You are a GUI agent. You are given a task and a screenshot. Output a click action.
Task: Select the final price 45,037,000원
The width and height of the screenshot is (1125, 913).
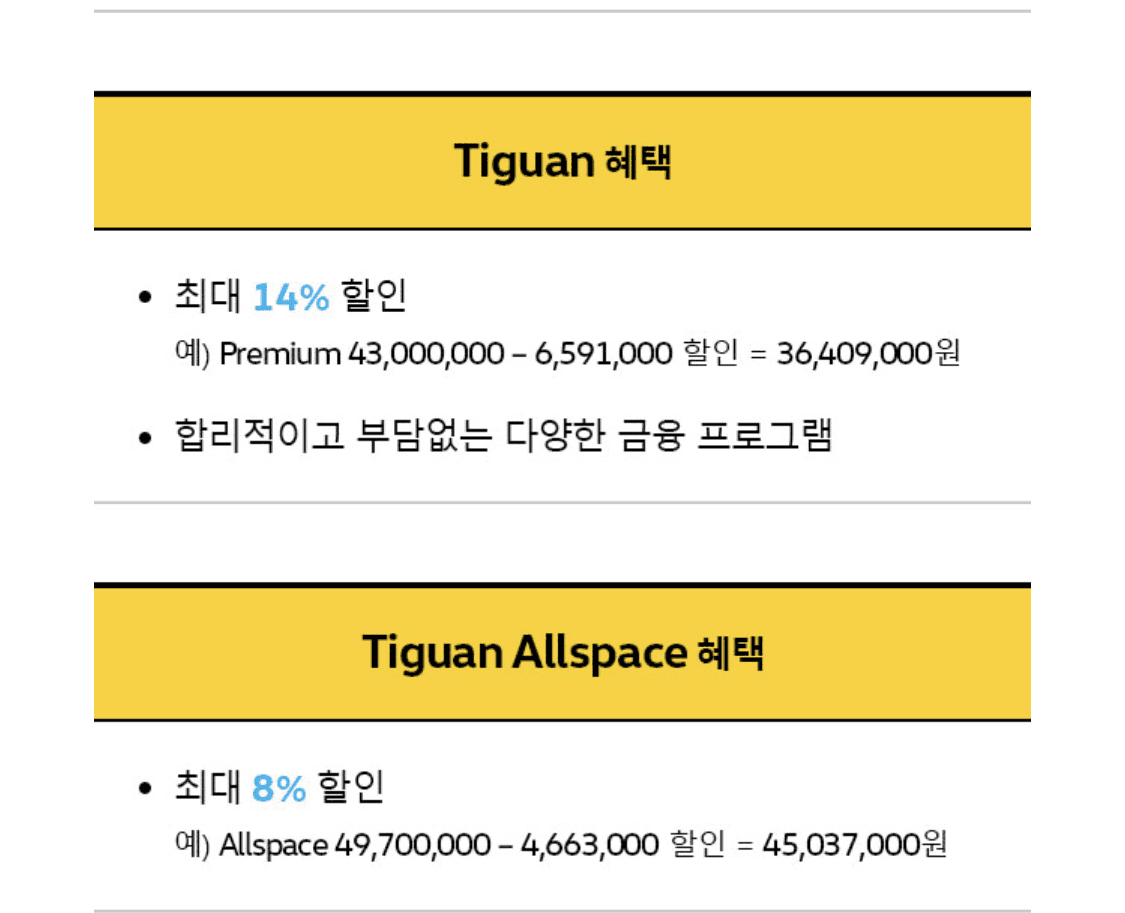coord(854,845)
